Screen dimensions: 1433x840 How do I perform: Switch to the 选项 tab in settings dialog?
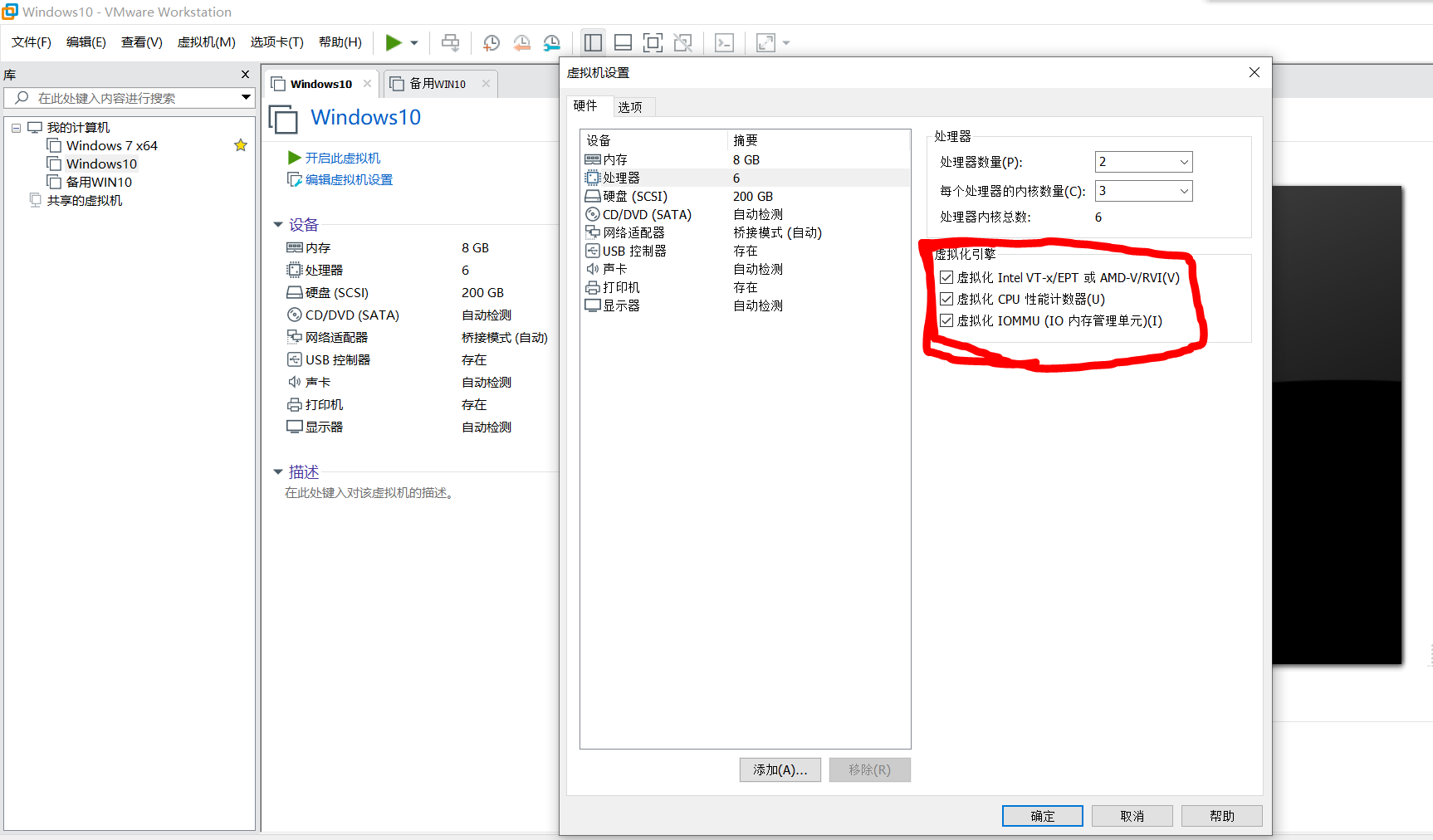click(x=630, y=107)
